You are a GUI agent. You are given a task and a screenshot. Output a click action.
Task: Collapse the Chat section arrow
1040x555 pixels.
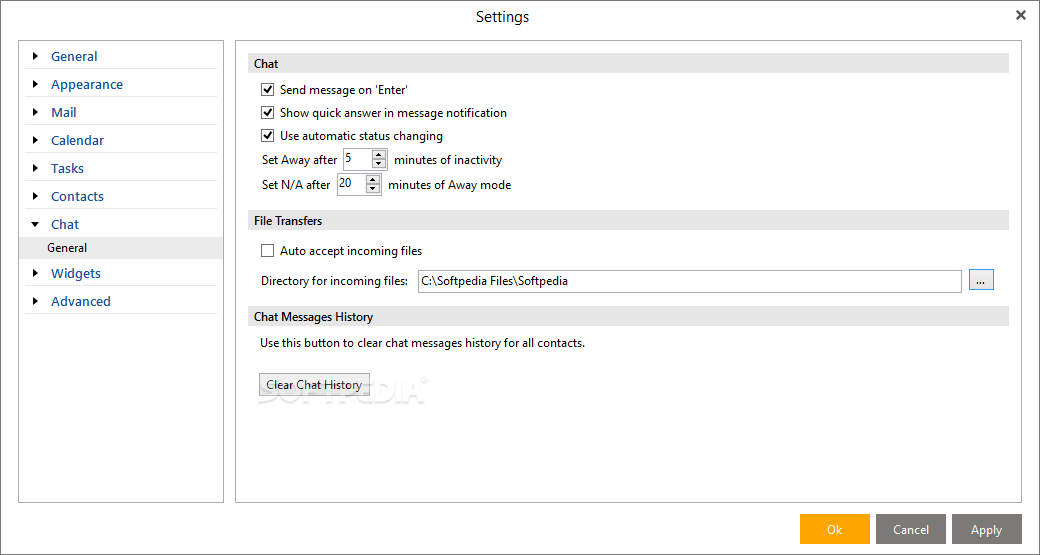[x=35, y=224]
